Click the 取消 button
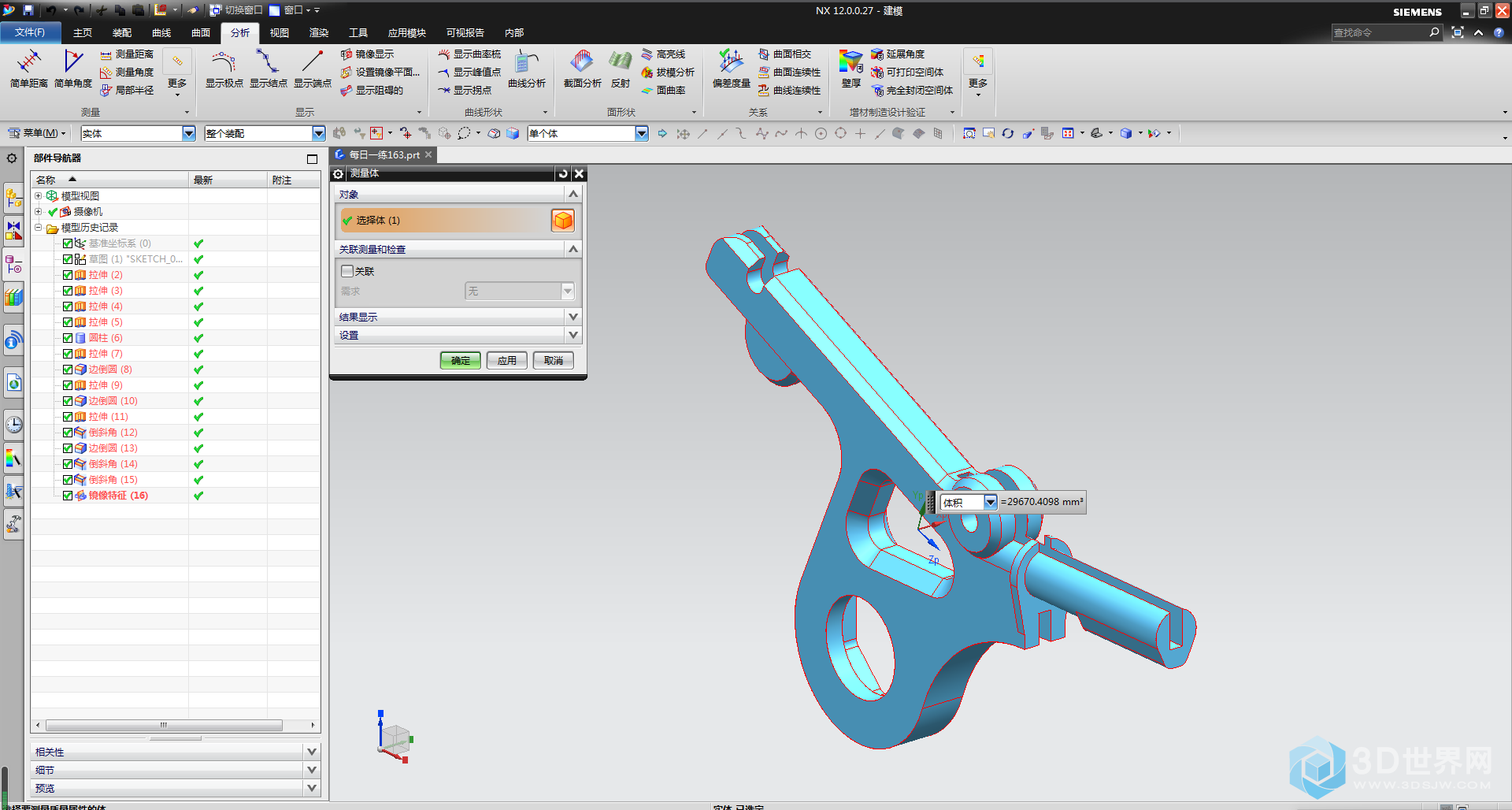The width and height of the screenshot is (1512, 810). point(554,361)
